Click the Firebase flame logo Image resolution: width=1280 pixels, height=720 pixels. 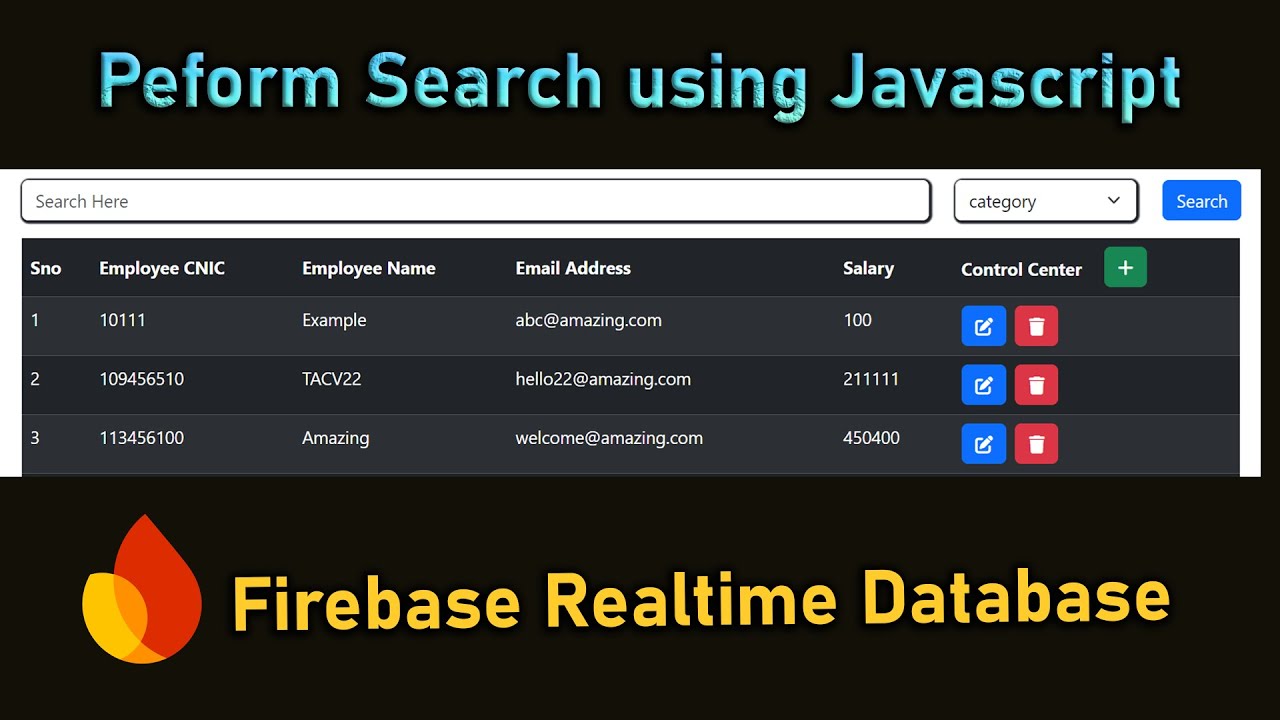[142, 588]
